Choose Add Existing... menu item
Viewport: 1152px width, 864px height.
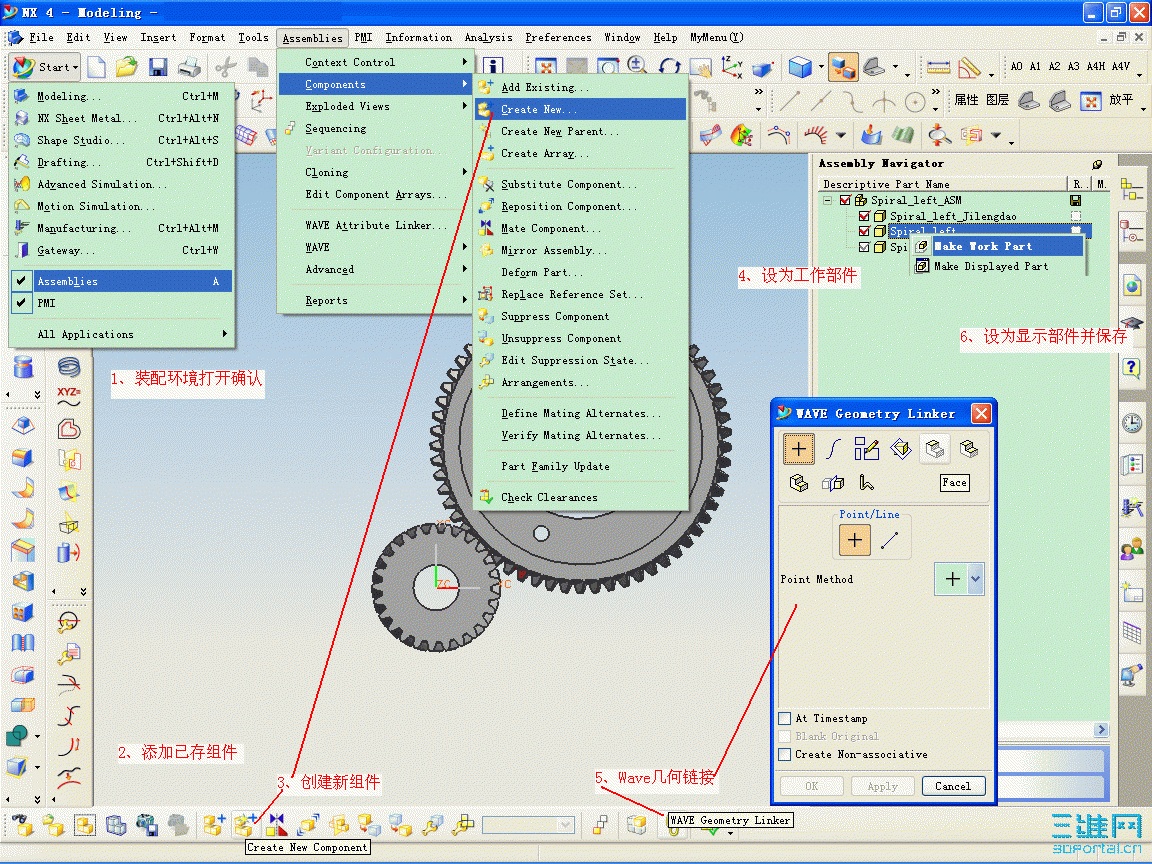[580, 87]
